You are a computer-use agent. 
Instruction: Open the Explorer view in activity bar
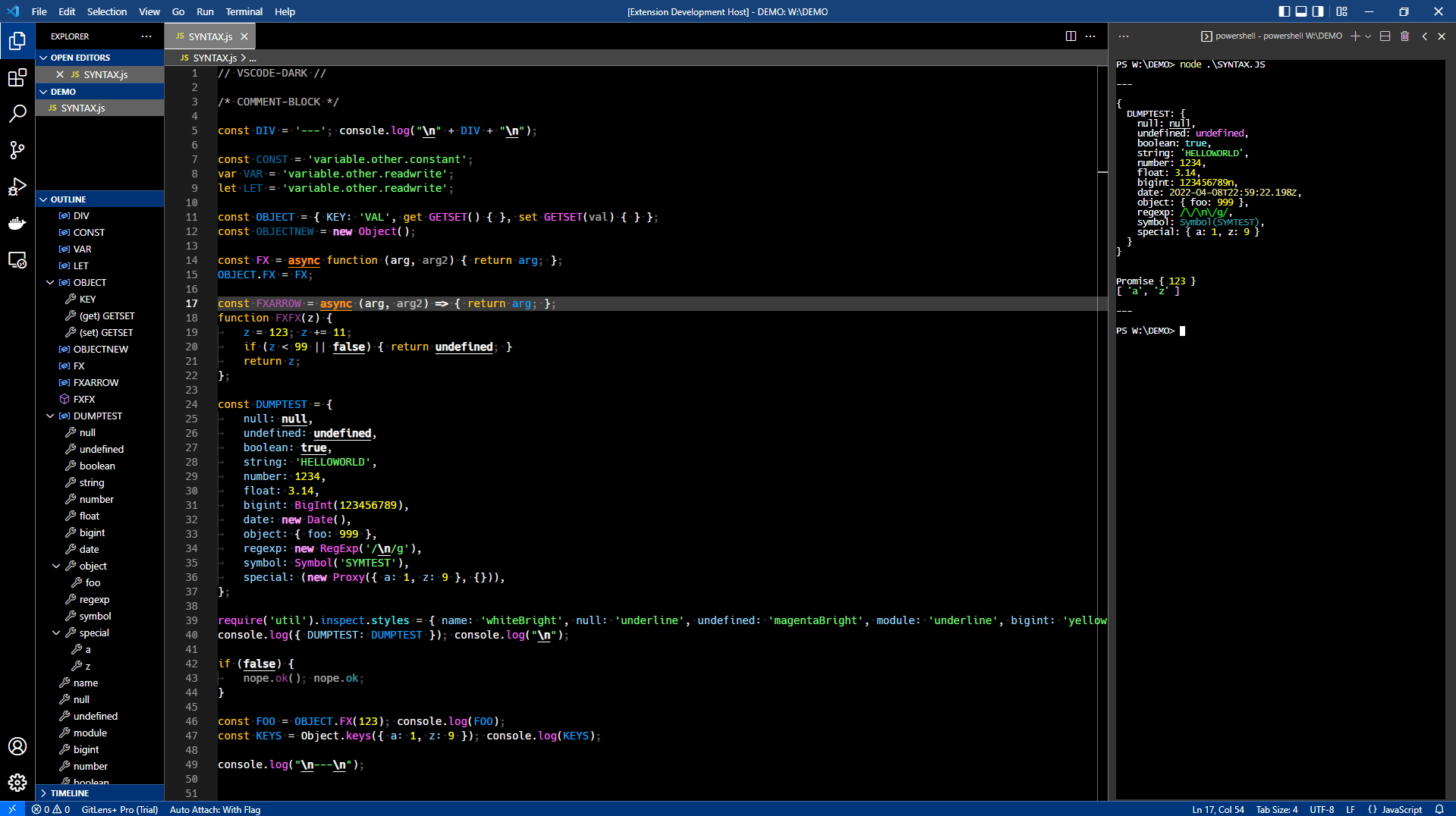click(x=17, y=40)
